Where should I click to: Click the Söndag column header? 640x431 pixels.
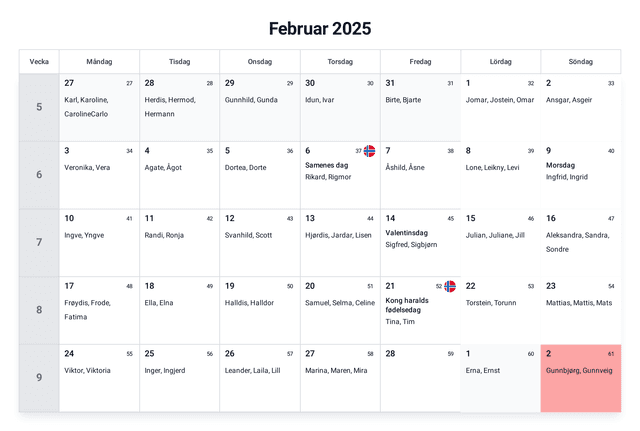(580, 62)
